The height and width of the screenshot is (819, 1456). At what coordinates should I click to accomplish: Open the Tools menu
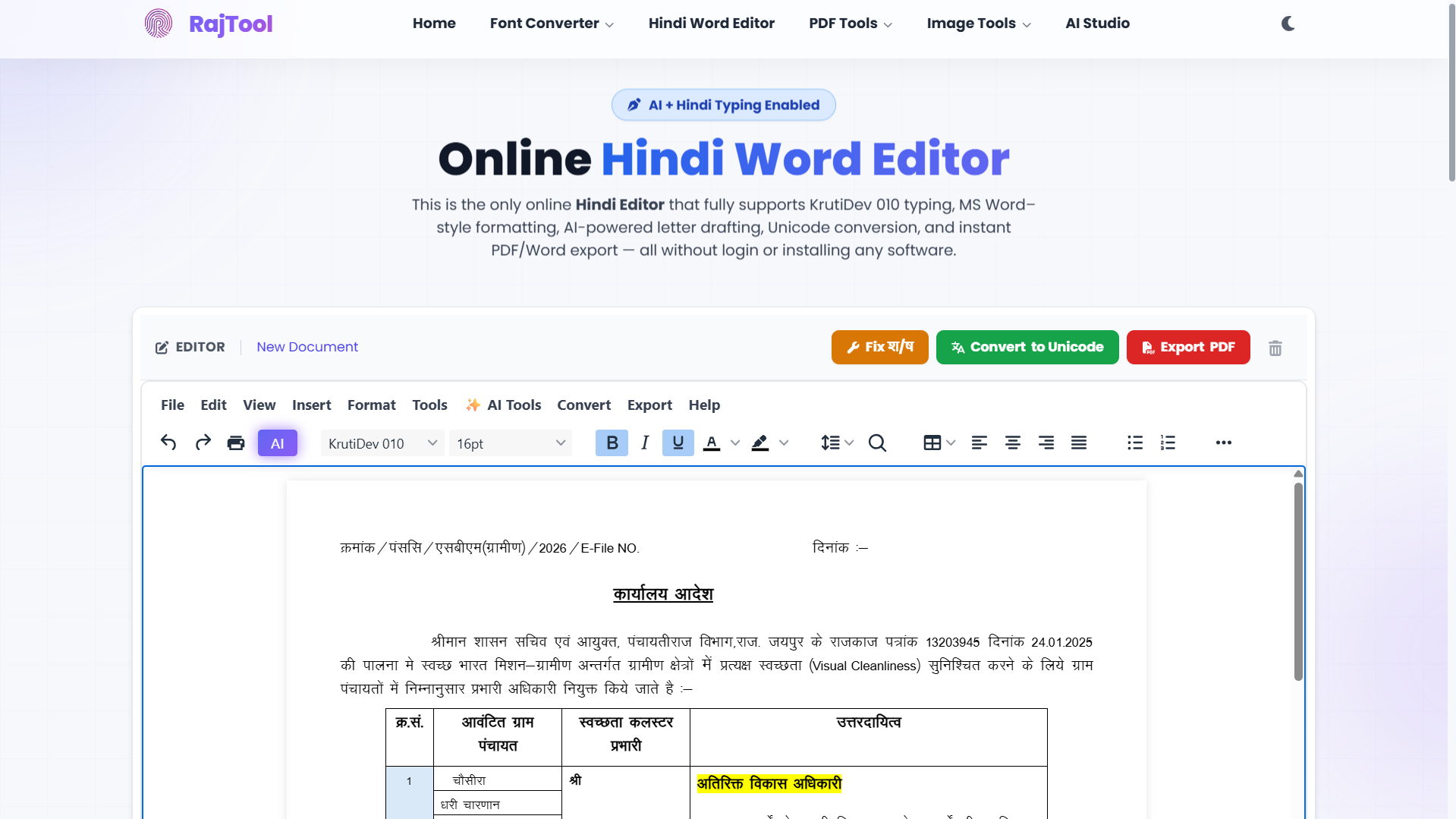pyautogui.click(x=430, y=405)
